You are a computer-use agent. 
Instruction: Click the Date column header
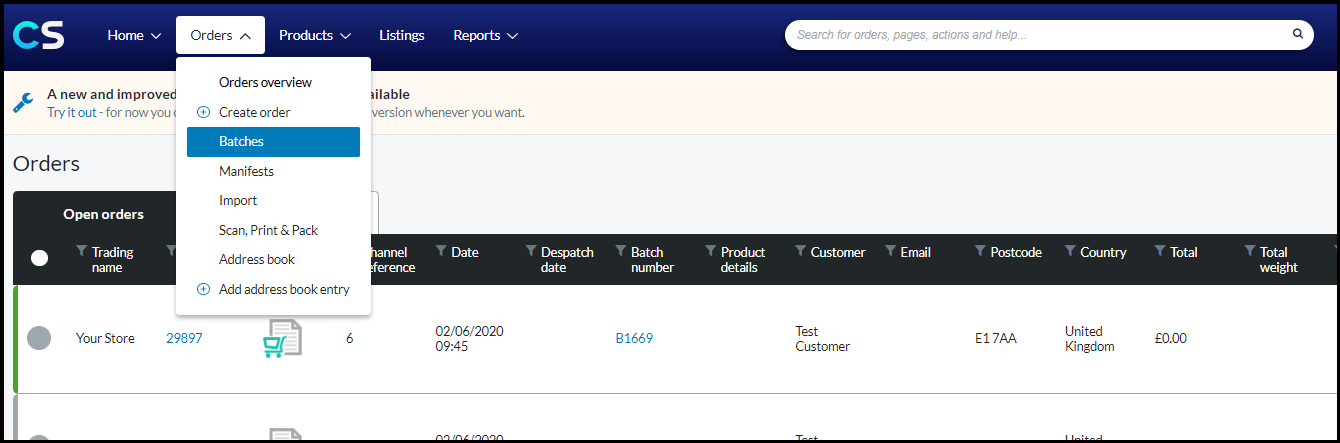pyautogui.click(x=465, y=252)
